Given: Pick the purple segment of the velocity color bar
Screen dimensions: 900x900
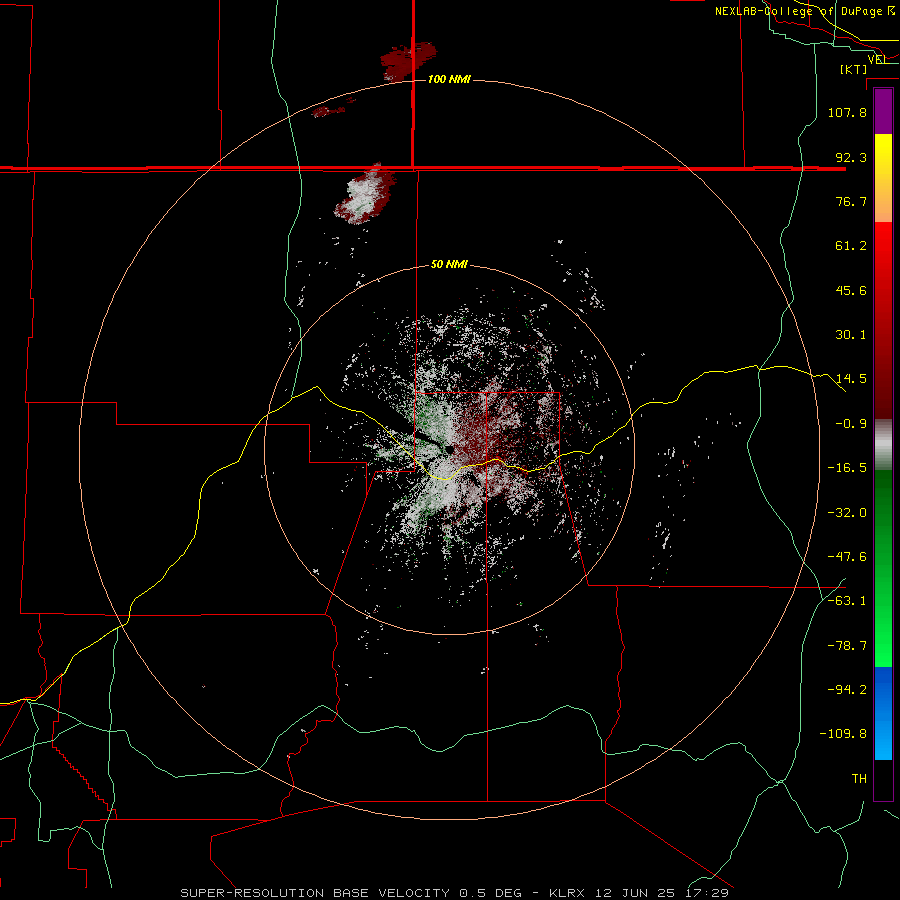Looking at the screenshot, I should pyautogui.click(x=883, y=111).
